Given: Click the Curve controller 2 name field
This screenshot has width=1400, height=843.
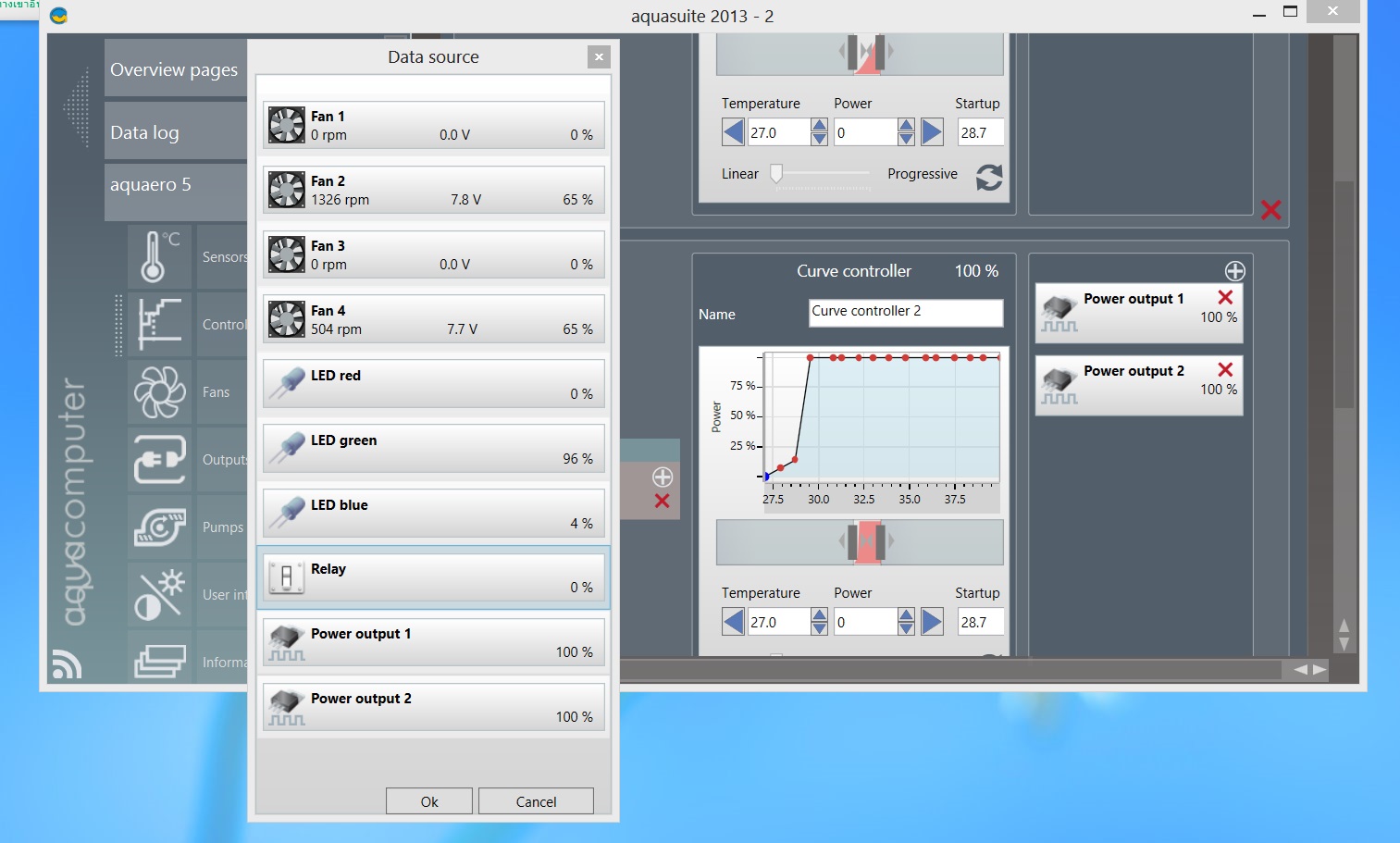Looking at the screenshot, I should (905, 312).
